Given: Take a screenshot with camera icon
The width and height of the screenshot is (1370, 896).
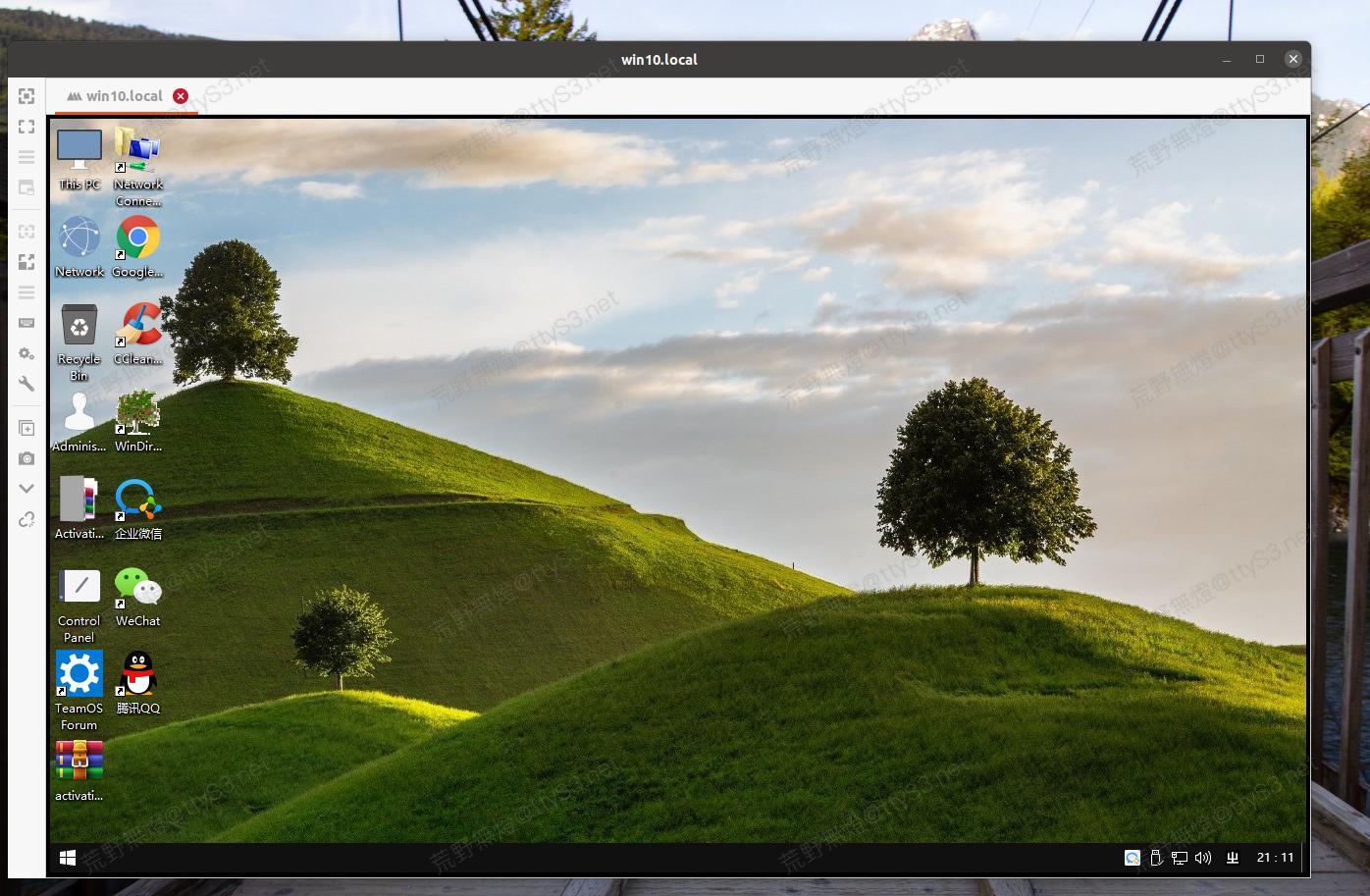Looking at the screenshot, I should (x=26, y=458).
